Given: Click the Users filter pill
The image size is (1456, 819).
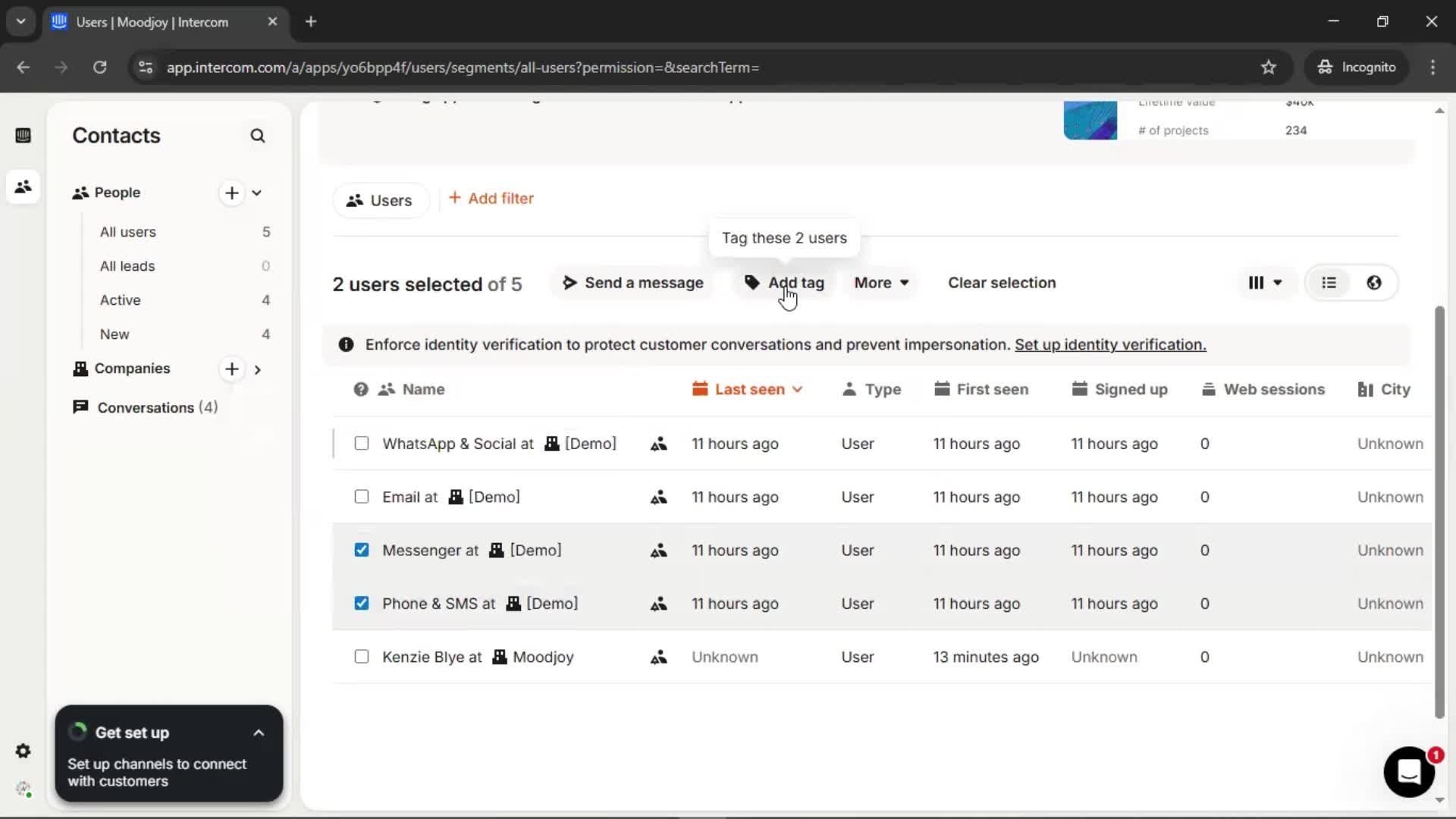Looking at the screenshot, I should pos(380,201).
